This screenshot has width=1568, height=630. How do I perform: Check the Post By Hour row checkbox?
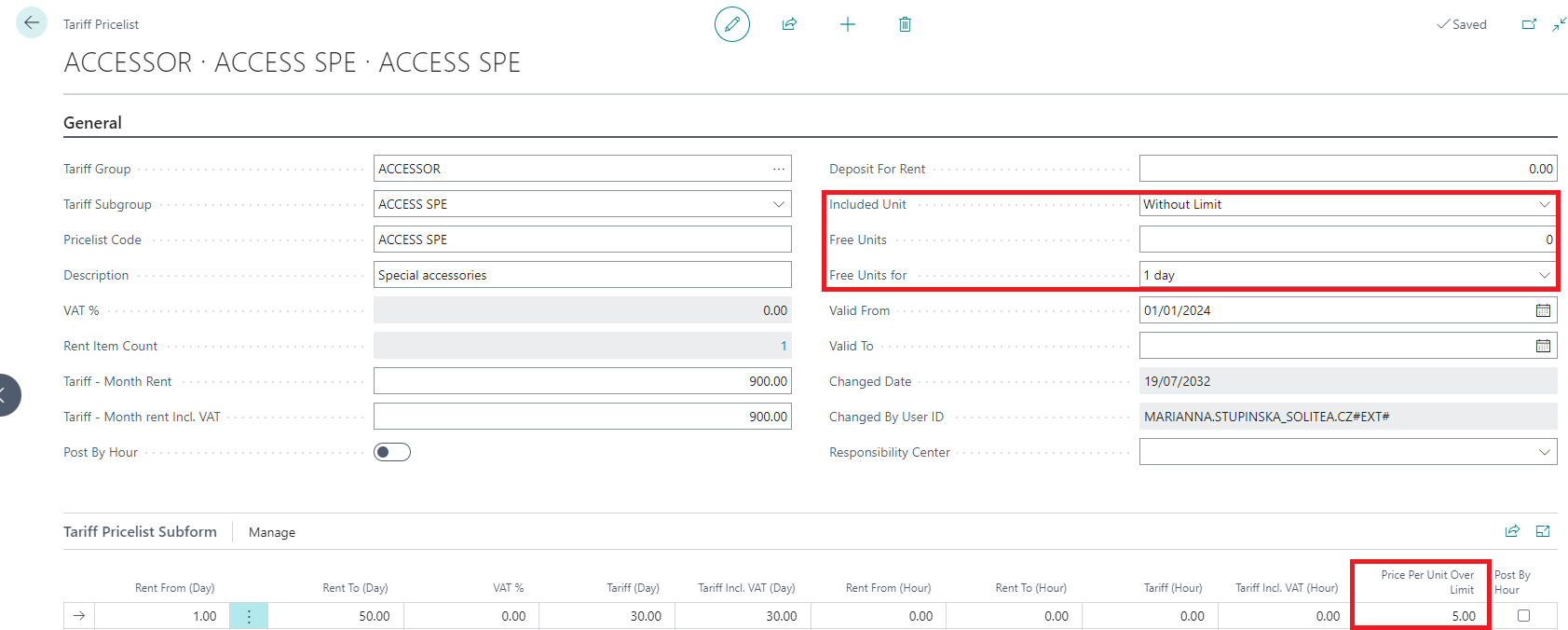(x=1523, y=615)
